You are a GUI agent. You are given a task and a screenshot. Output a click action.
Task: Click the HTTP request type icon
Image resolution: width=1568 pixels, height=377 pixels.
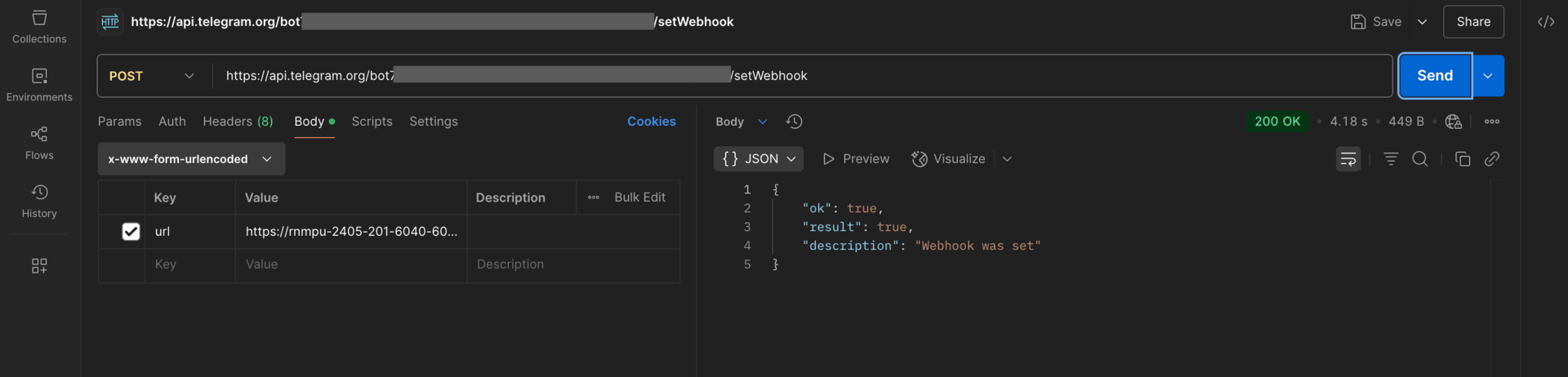pyautogui.click(x=110, y=22)
